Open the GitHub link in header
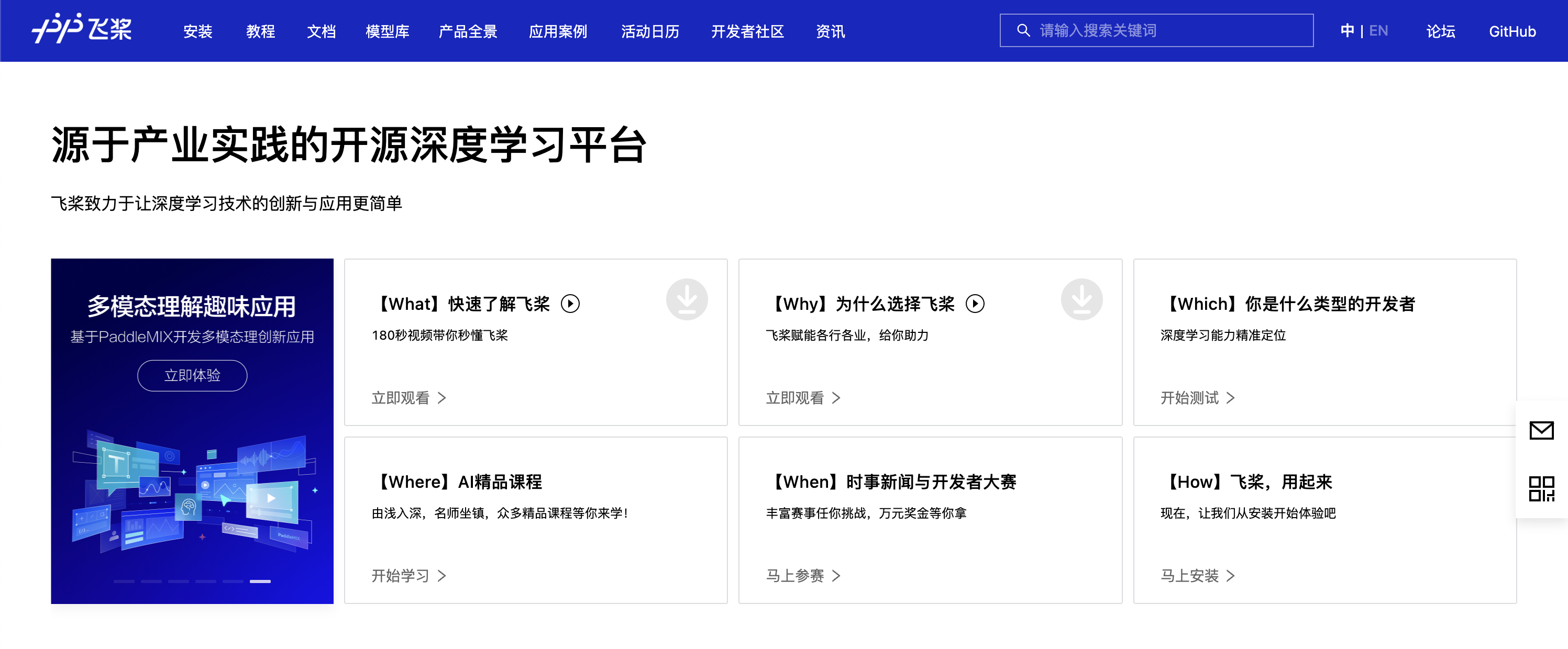This screenshot has width=1568, height=649. point(1512,31)
